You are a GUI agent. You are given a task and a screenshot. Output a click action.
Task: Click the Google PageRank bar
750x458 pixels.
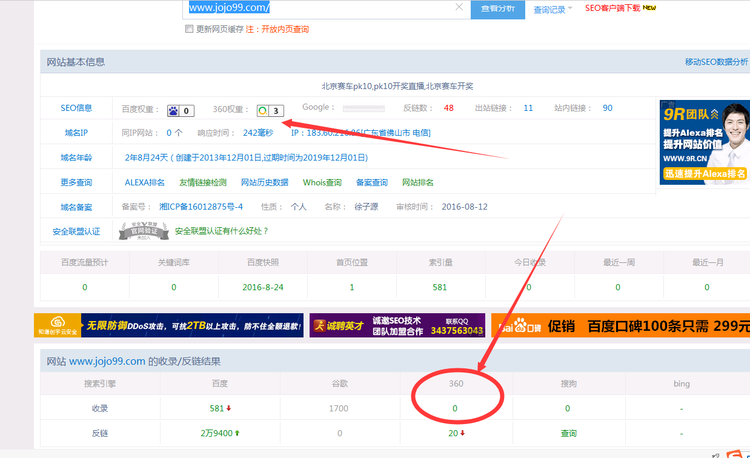364,109
